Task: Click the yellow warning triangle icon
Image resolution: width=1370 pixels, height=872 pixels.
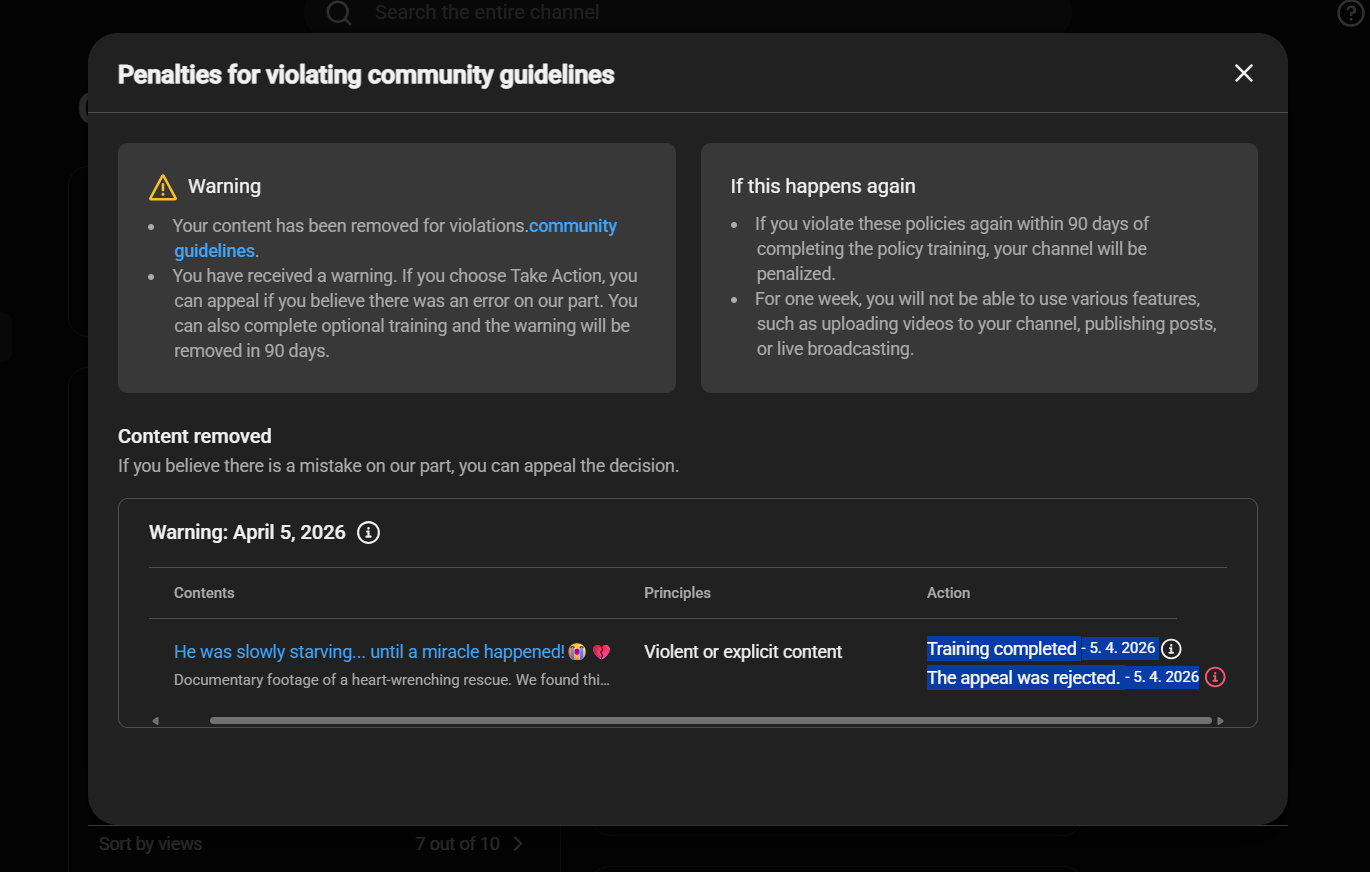Action: (162, 187)
